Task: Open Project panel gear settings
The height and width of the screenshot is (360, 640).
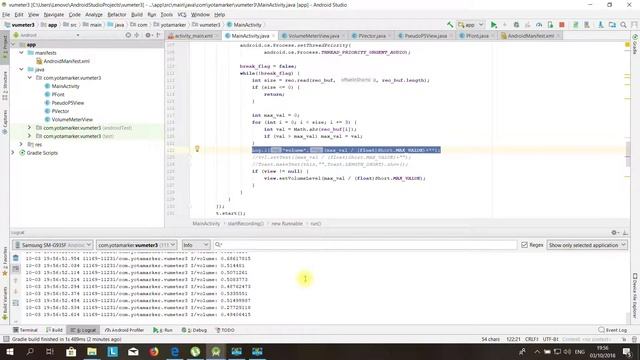Action: tap(148, 35)
